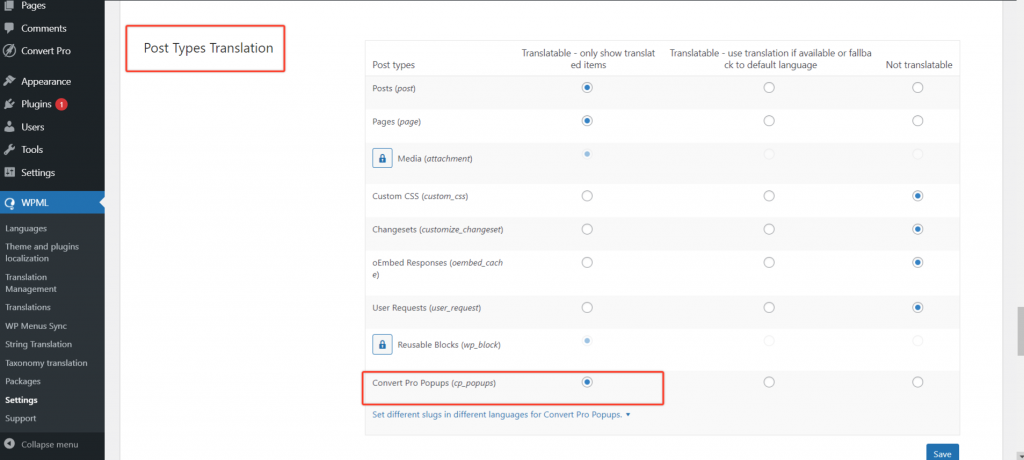Click the Plugins update count badge
The height and width of the screenshot is (460, 1024).
61,104
